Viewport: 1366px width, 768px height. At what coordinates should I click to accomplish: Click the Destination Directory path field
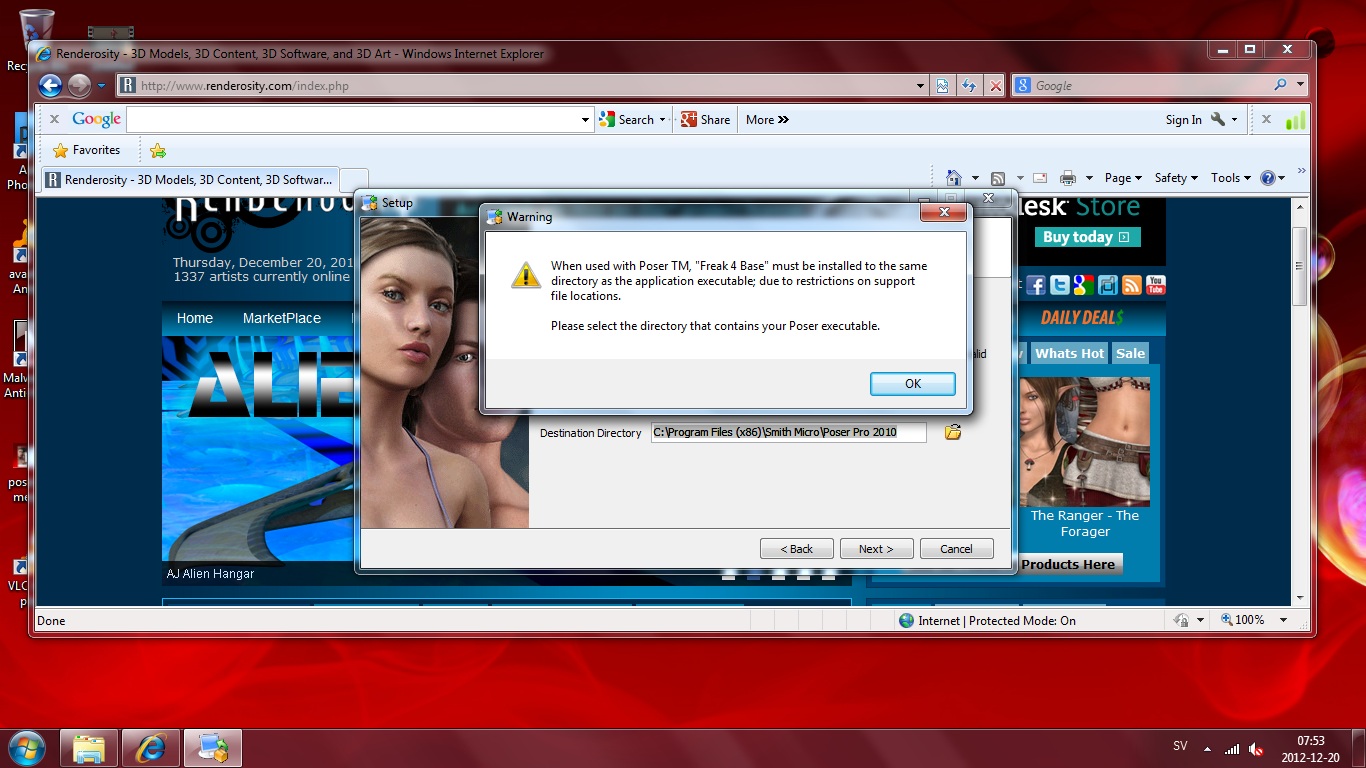click(x=789, y=432)
